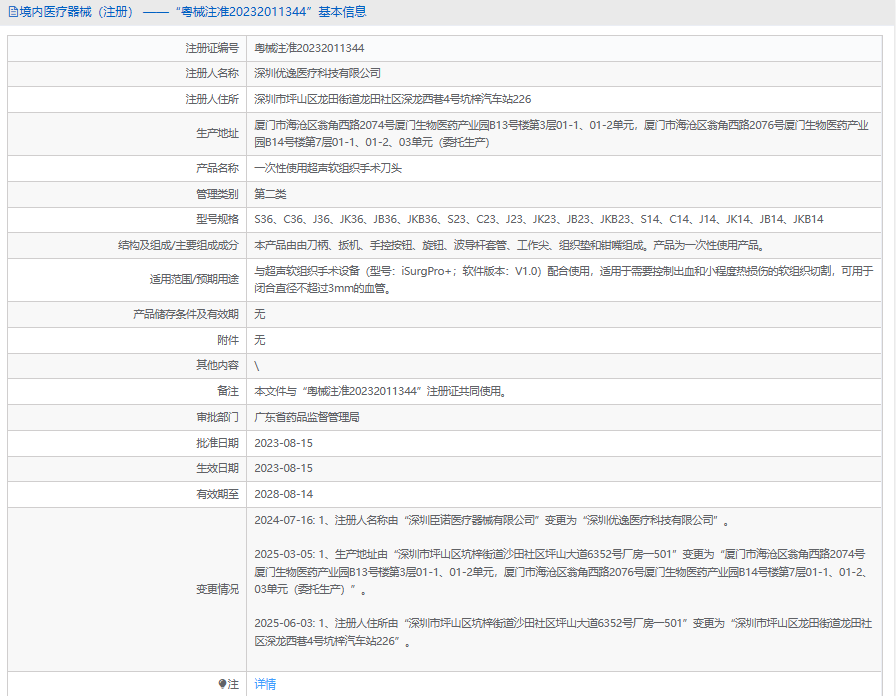
Task: Select registrant name 深圳优逸医疗科技有限公司
Action: click(x=318, y=73)
